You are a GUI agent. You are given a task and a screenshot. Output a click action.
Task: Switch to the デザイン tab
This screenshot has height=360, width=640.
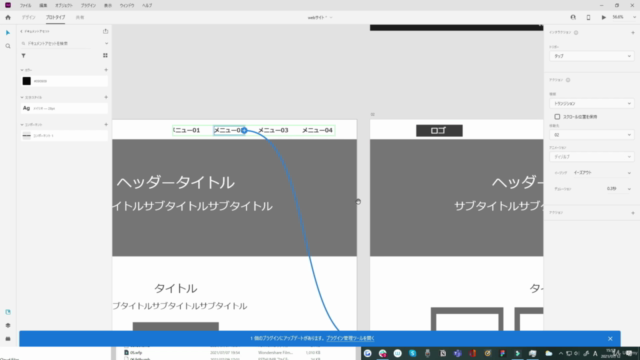[x=29, y=18]
